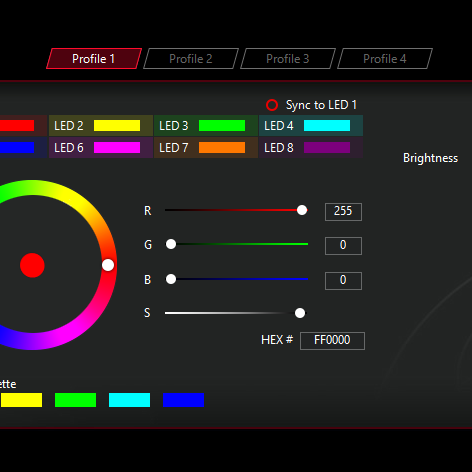Click the green value input field
The image size is (472, 472).
coord(343,246)
